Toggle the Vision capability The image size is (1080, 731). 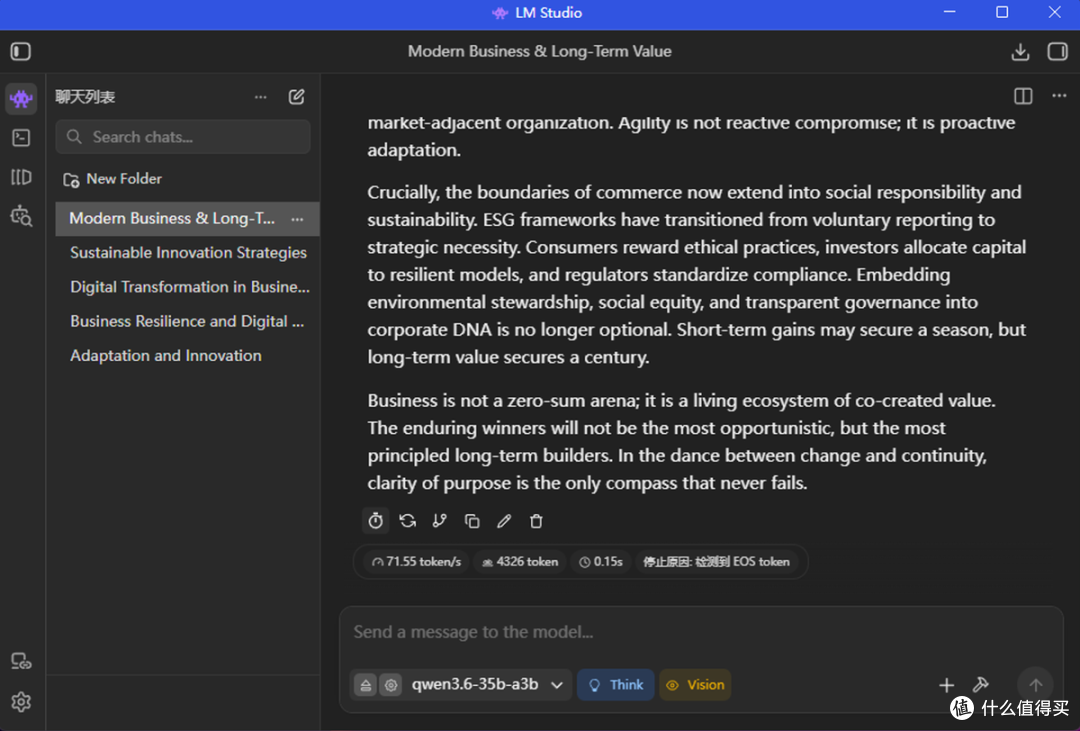coord(695,685)
